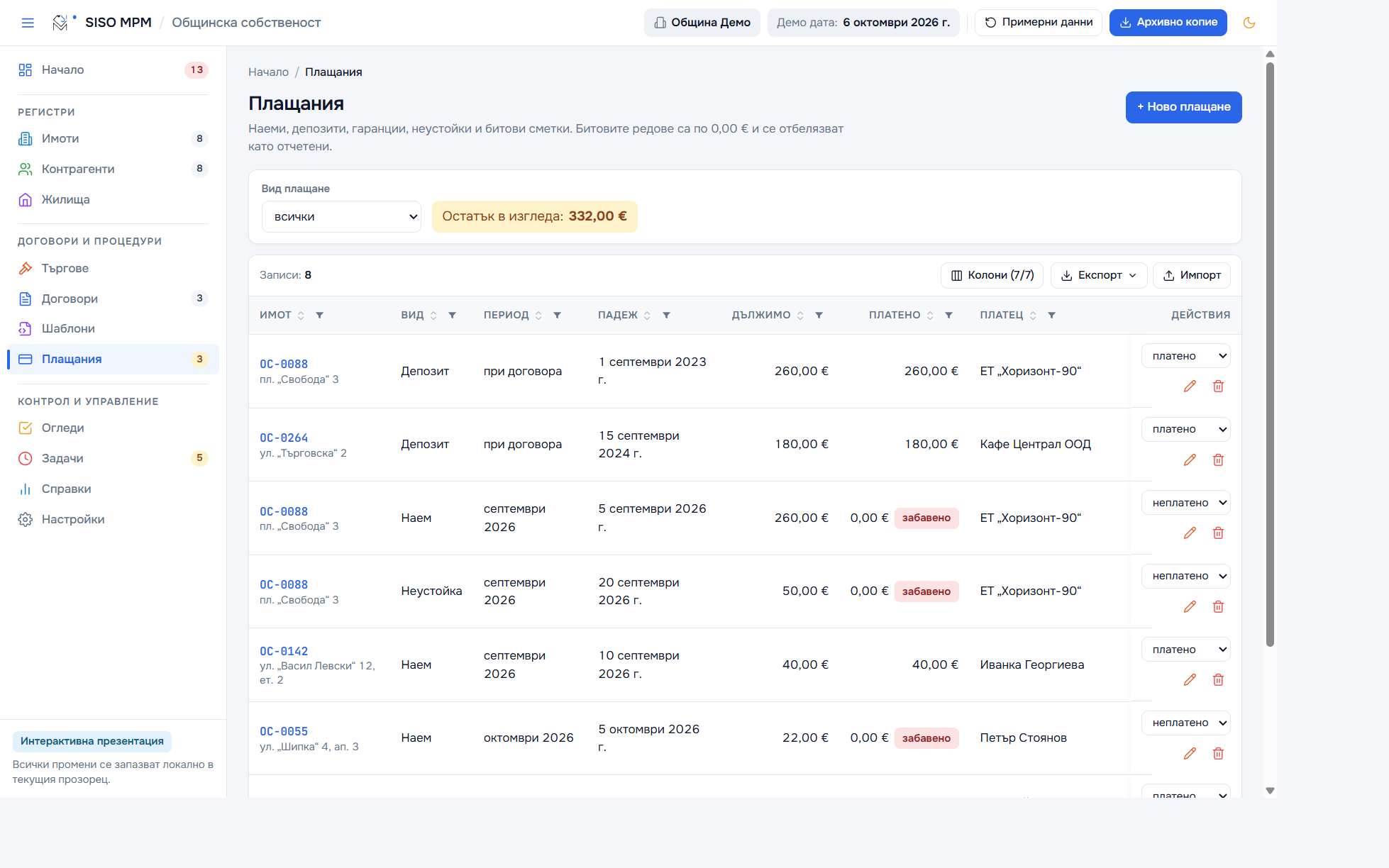Filter the ВИД column
The height and width of the screenshot is (868, 1389).
click(453, 316)
